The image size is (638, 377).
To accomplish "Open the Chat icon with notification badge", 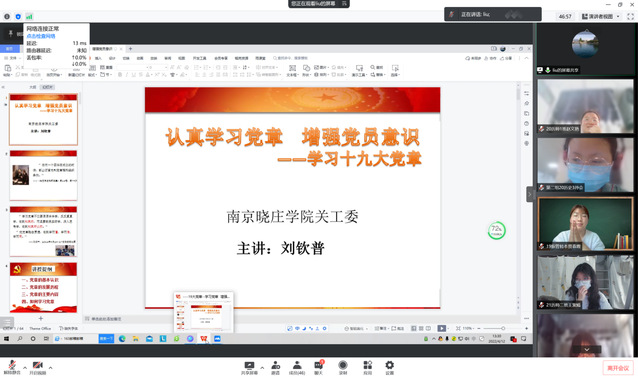I will point(319,367).
